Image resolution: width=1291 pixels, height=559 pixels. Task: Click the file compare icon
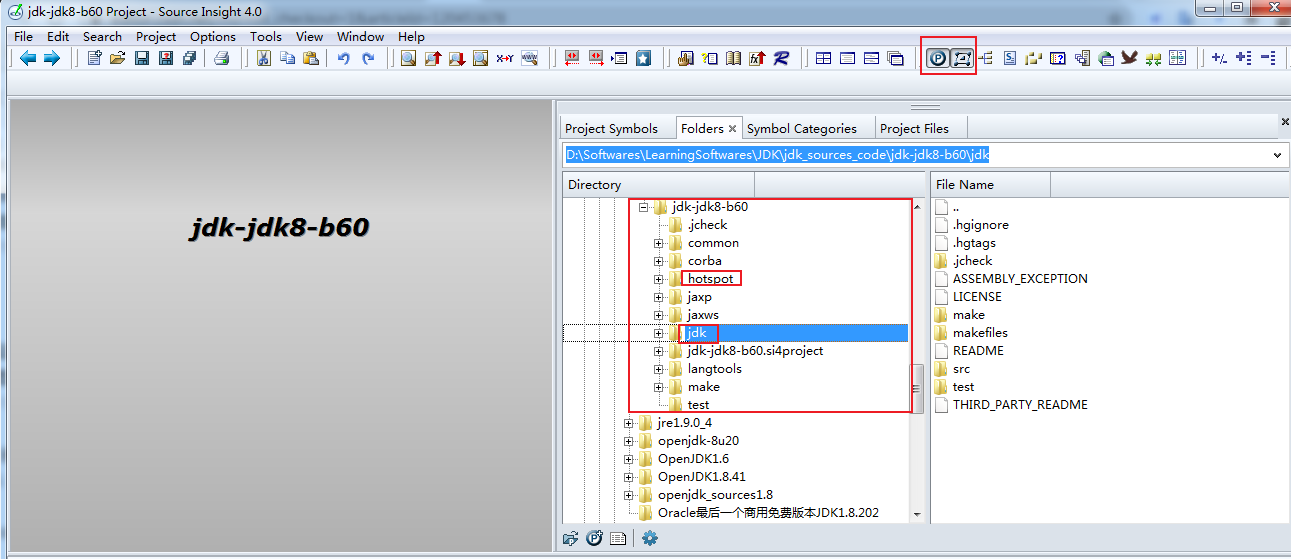pos(1178,58)
